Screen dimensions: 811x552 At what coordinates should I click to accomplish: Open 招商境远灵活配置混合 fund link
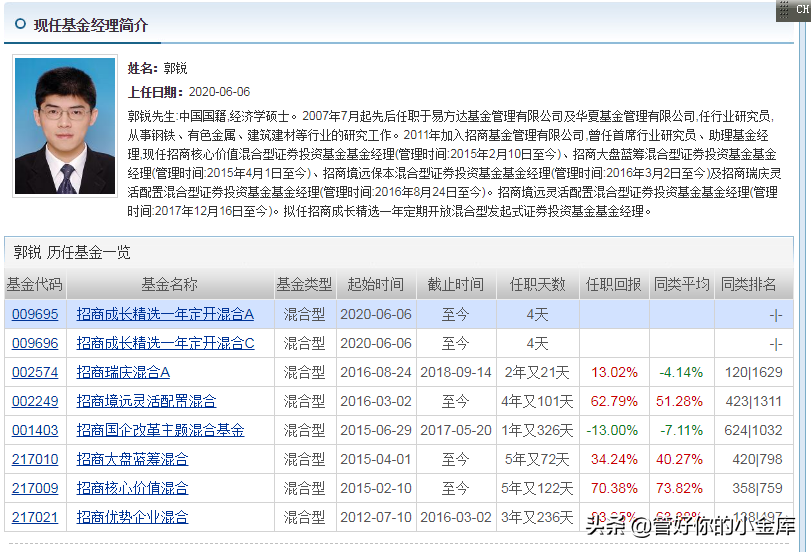point(146,401)
